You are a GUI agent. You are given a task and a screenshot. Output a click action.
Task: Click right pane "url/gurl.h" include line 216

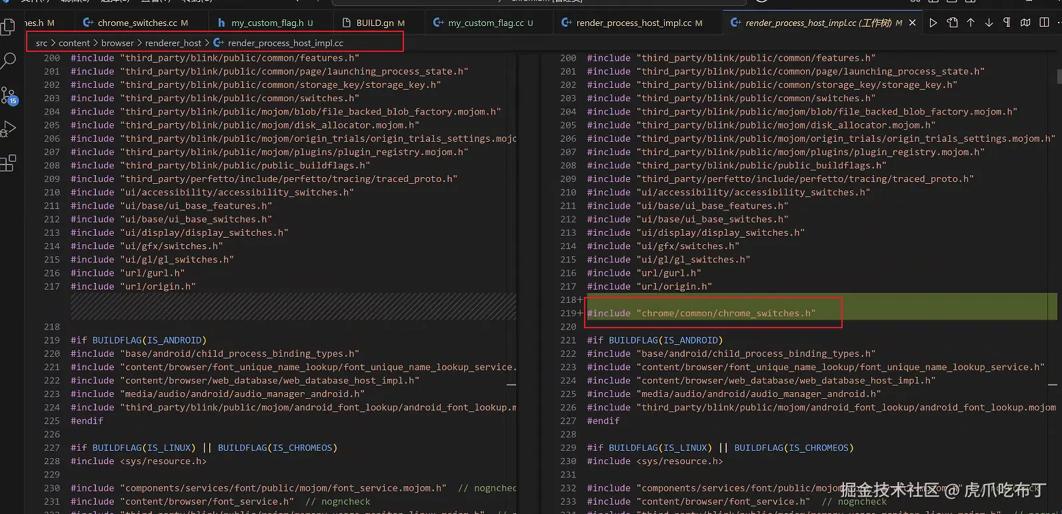point(643,273)
